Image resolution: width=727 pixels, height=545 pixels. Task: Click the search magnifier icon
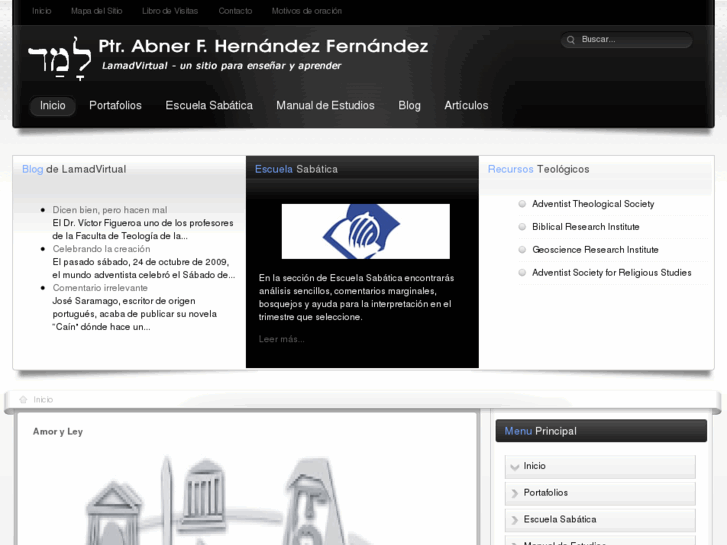(x=571, y=40)
